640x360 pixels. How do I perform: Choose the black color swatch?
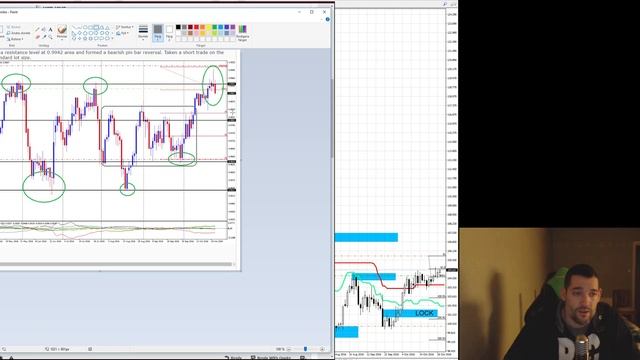click(x=178, y=27)
